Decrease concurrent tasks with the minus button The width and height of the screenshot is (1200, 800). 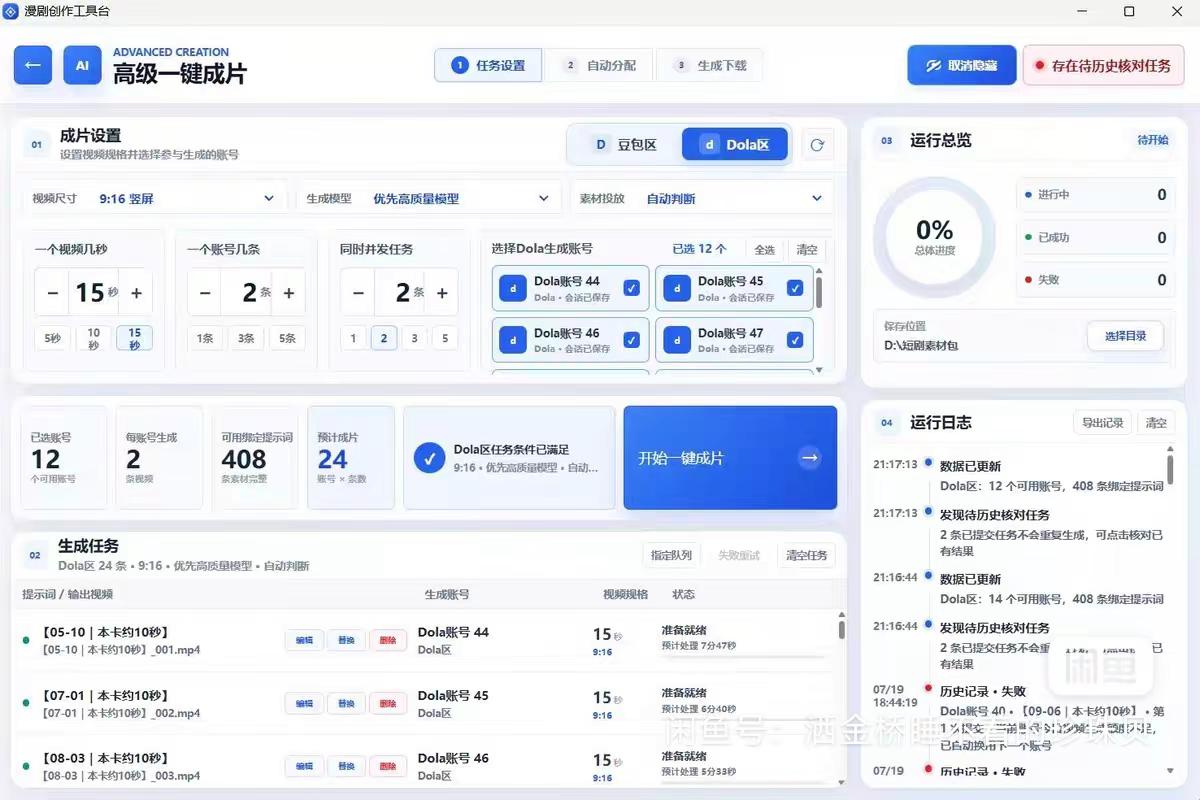[358, 293]
